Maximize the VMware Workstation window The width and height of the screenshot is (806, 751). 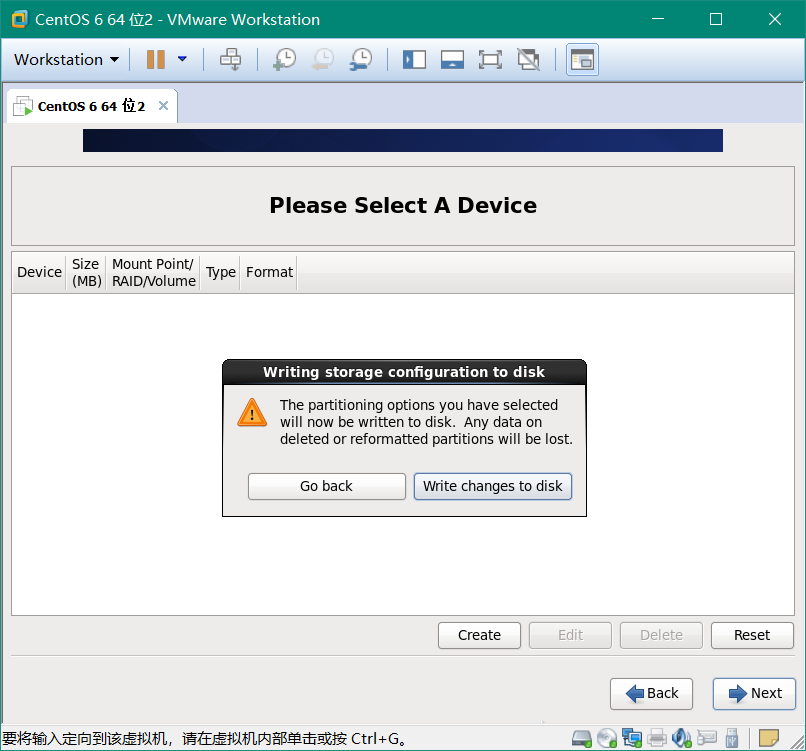click(716, 19)
